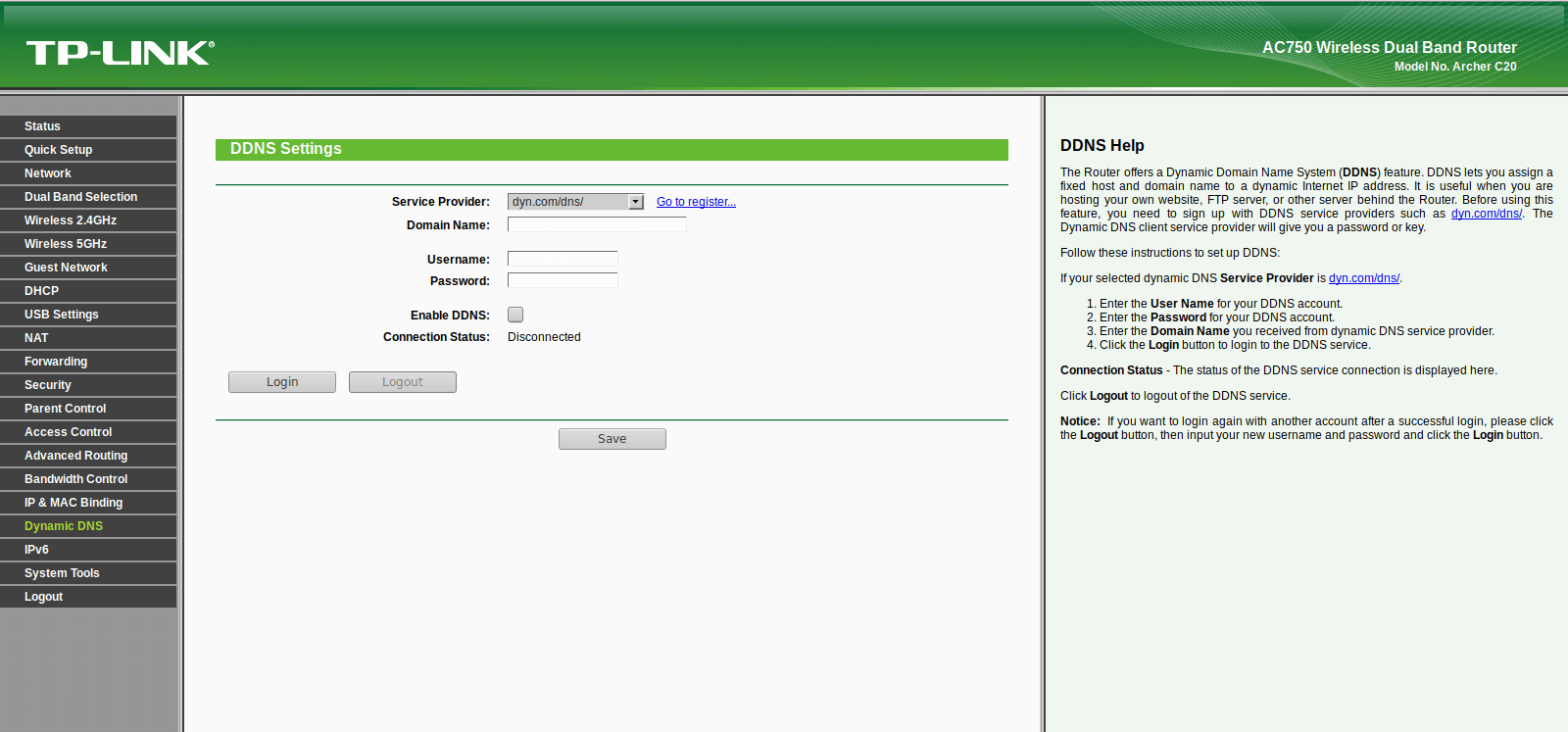Select Parent Control menu item
This screenshot has width=1568, height=732.
pos(88,409)
